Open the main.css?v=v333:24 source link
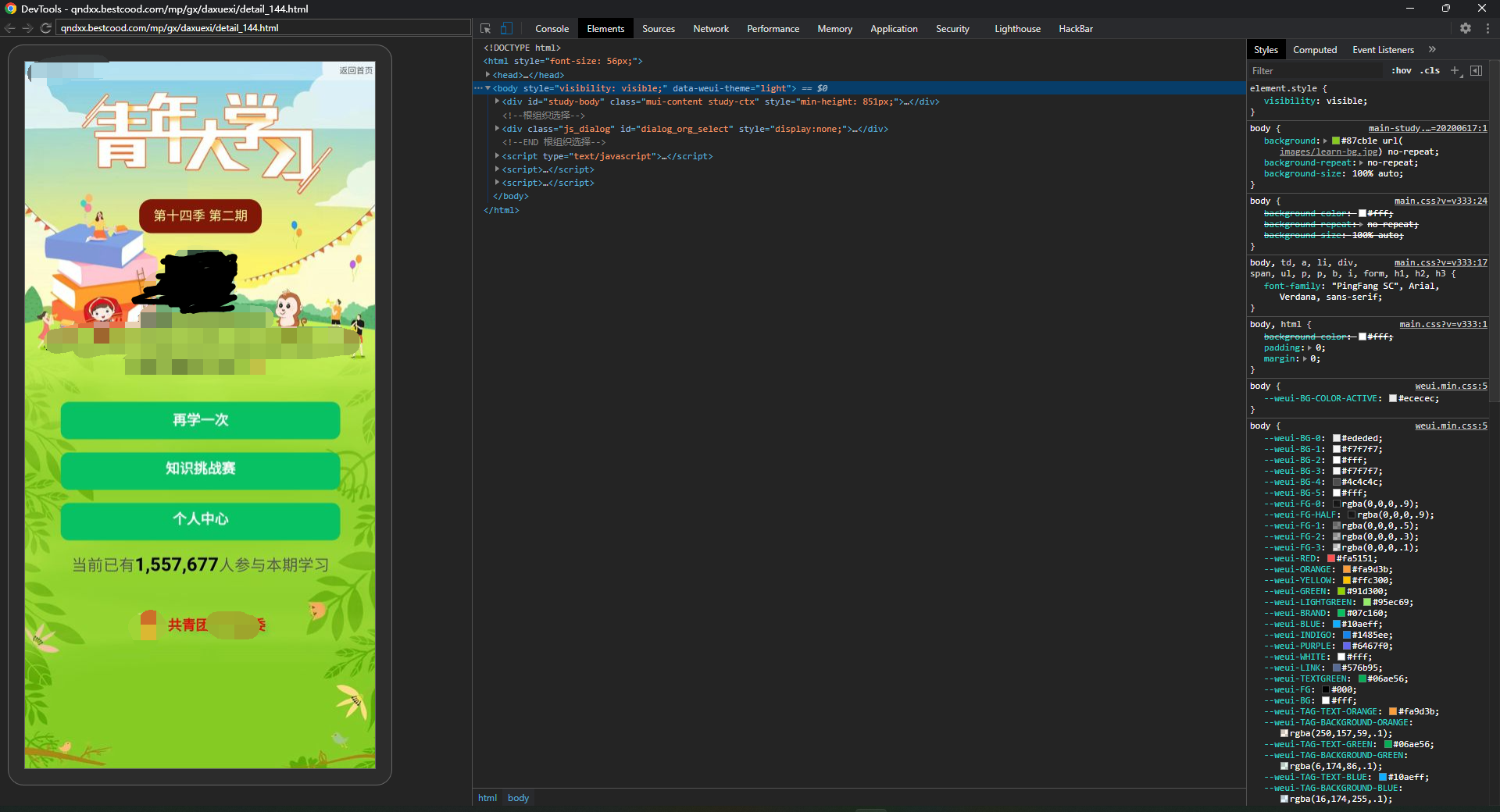Screen dimensions: 1500x812 click(1441, 201)
